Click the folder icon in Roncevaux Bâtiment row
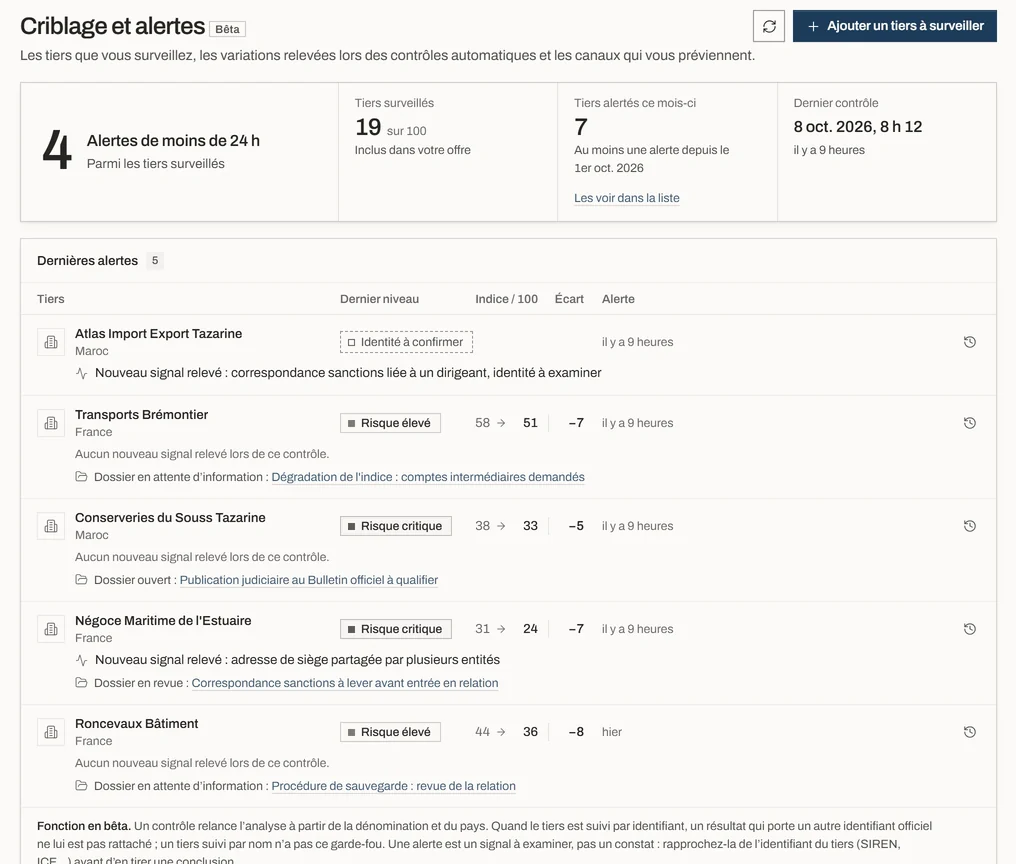 click(x=81, y=786)
